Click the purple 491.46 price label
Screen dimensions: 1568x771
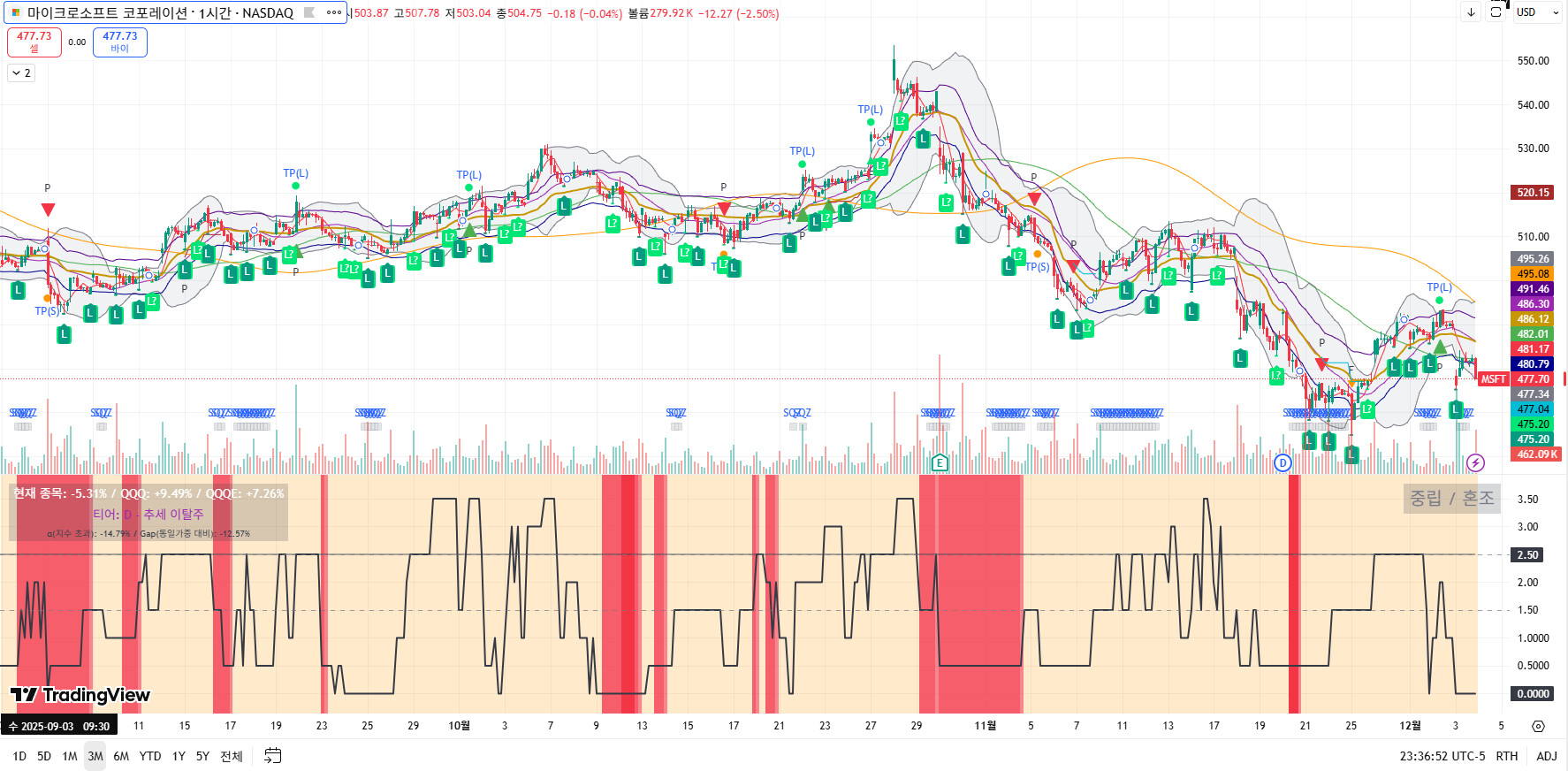[1534, 289]
